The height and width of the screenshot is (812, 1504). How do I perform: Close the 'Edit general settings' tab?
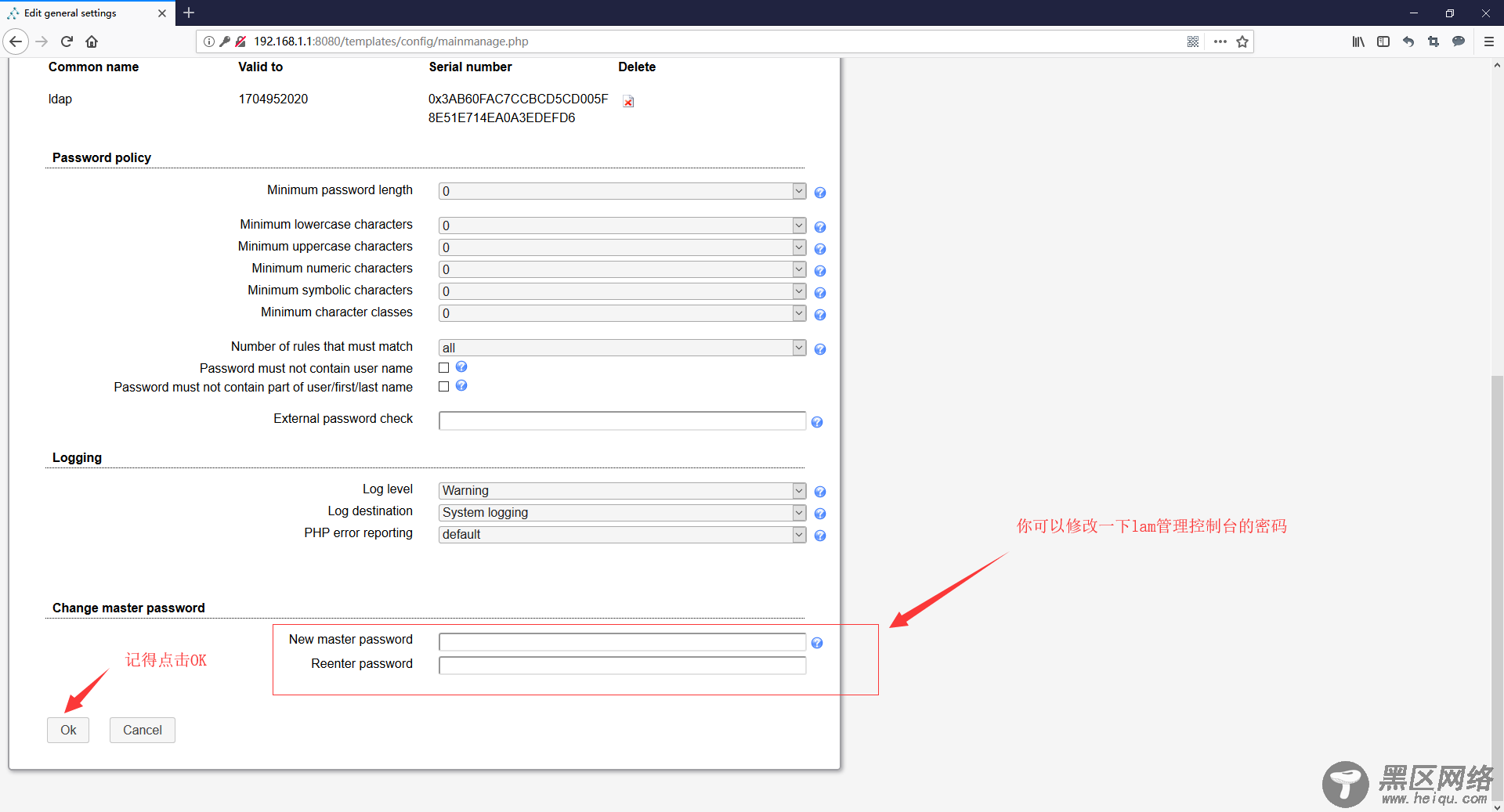click(x=162, y=13)
